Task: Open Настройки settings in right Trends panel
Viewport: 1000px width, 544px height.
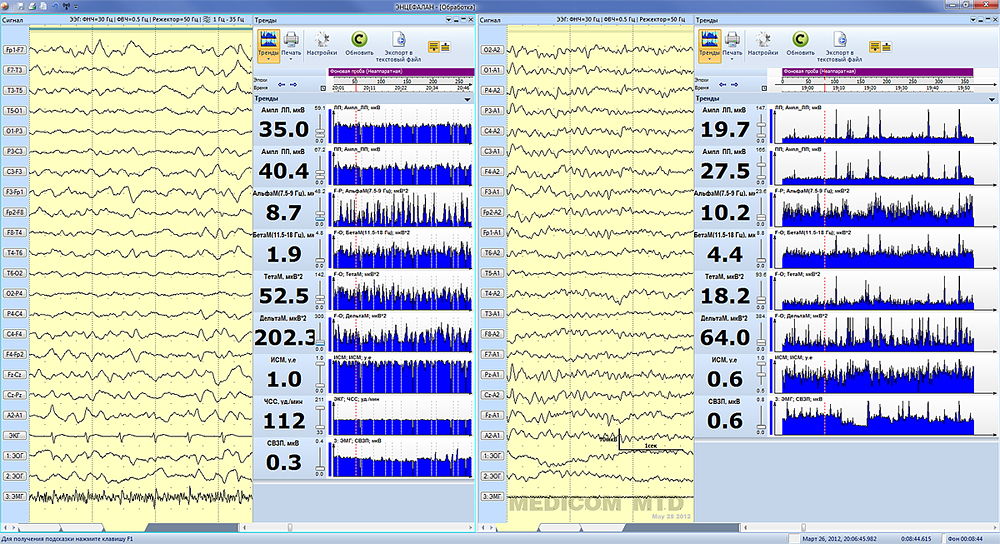Action: point(763,43)
